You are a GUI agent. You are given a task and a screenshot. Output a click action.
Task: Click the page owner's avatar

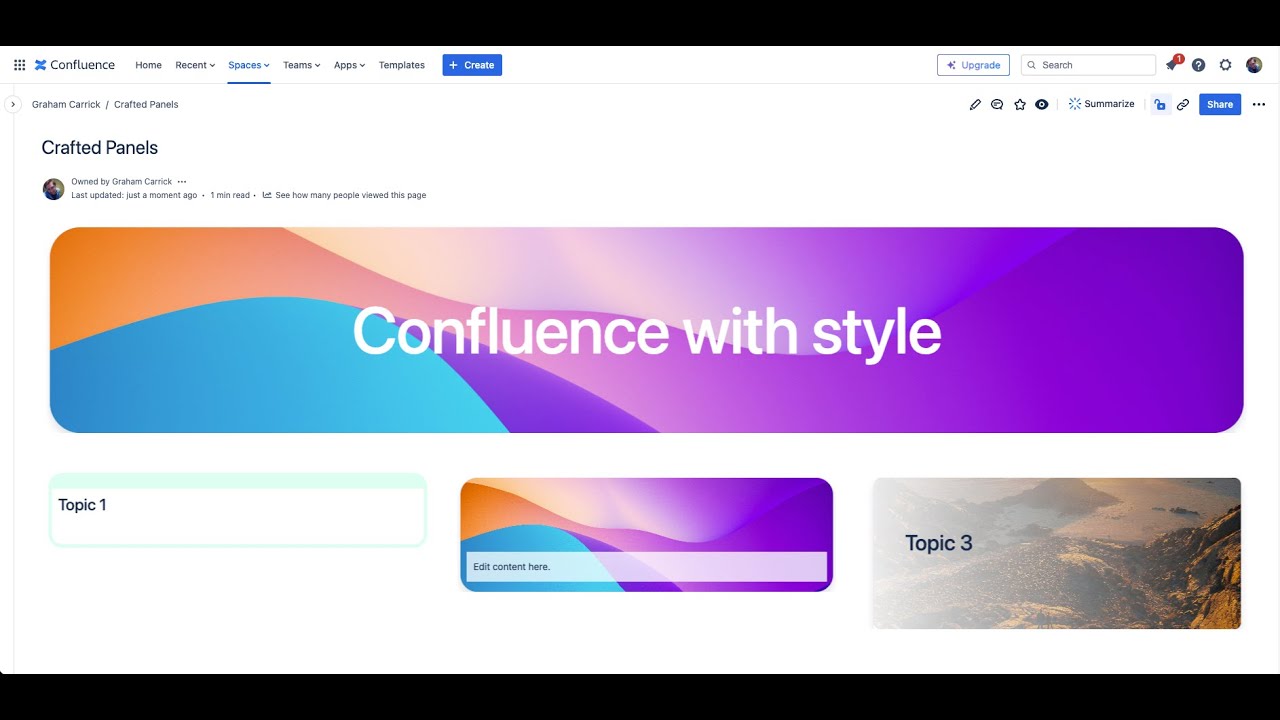coord(54,189)
